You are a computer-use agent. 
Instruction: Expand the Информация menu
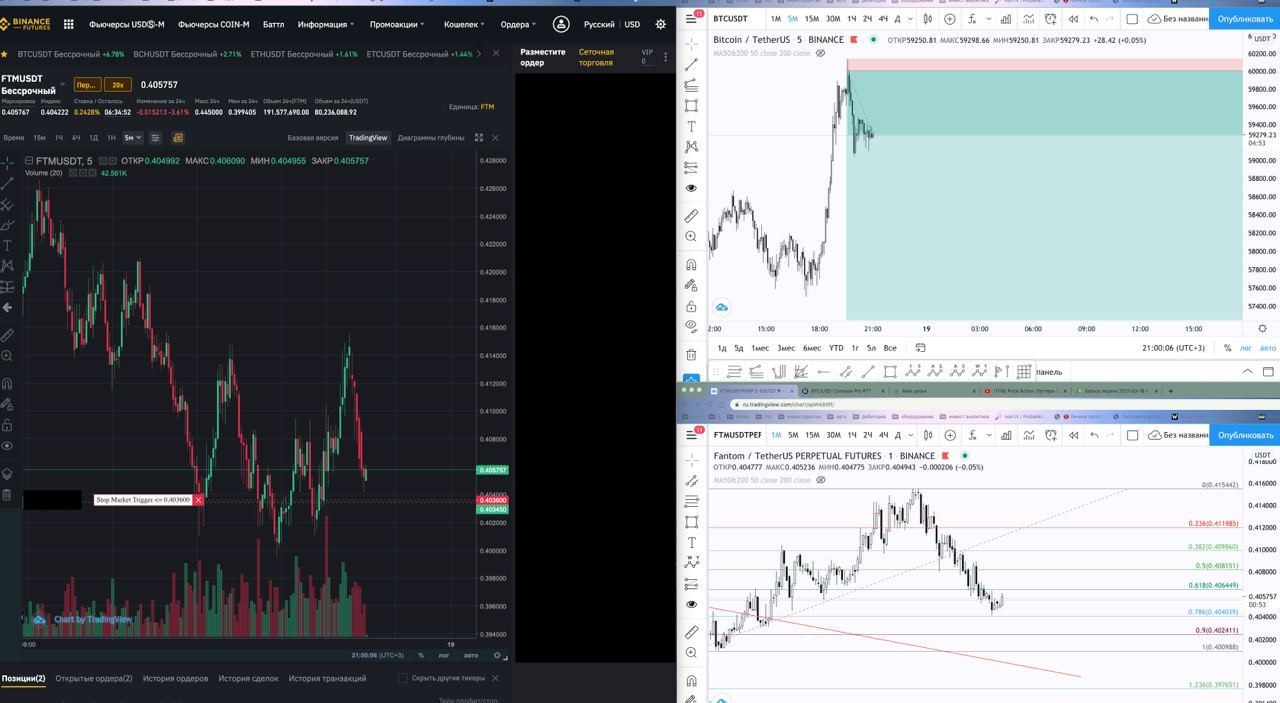tap(326, 24)
